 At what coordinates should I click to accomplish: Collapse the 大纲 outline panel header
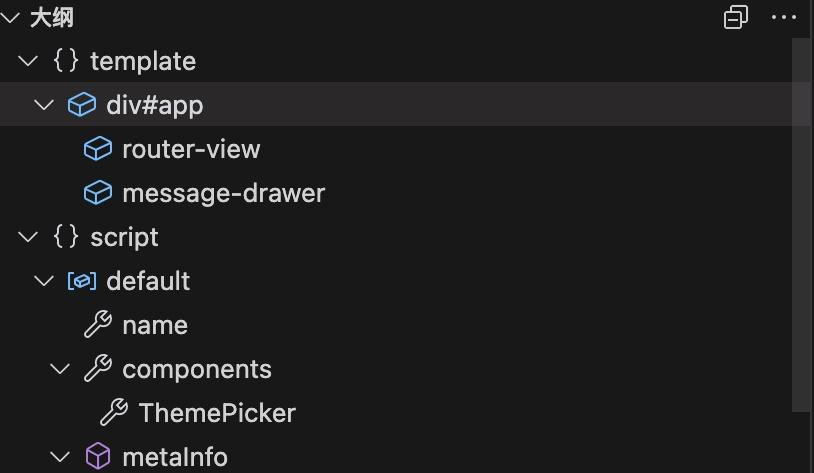coord(11,17)
